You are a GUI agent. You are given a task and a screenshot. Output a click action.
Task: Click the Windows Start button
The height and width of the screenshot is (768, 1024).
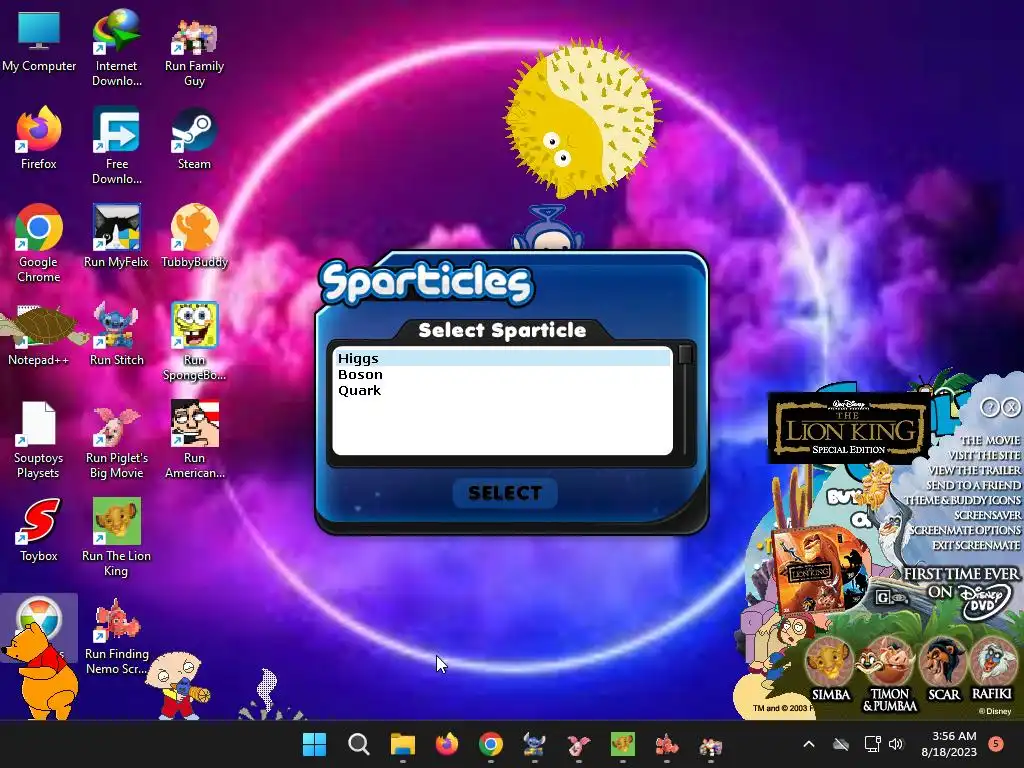pos(315,744)
